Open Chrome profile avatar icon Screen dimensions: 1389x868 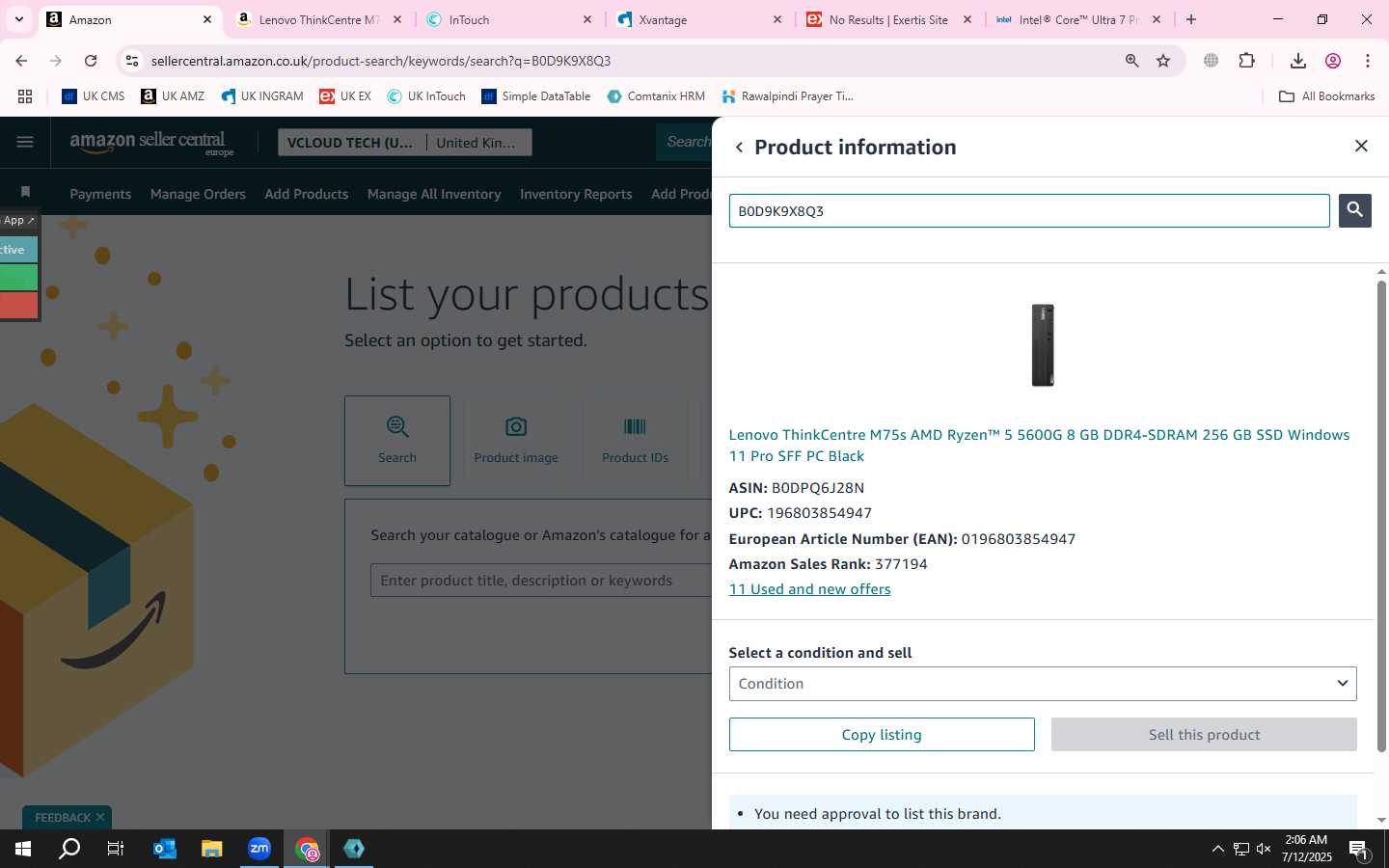pos(1333,61)
